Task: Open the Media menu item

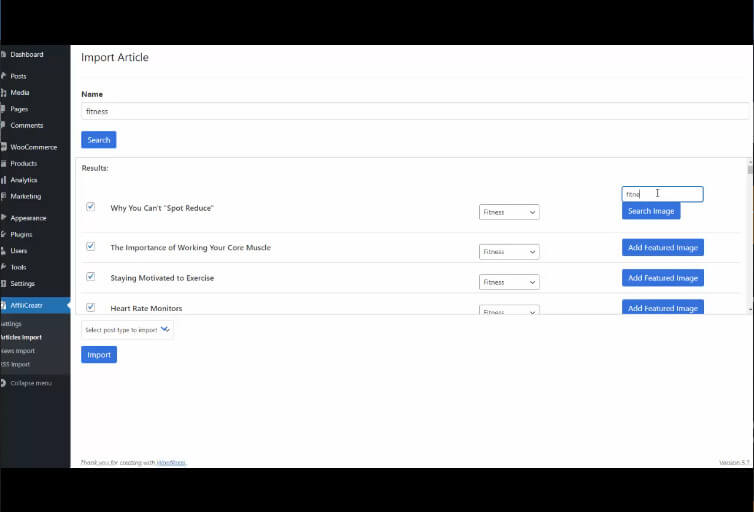Action: (x=20, y=92)
